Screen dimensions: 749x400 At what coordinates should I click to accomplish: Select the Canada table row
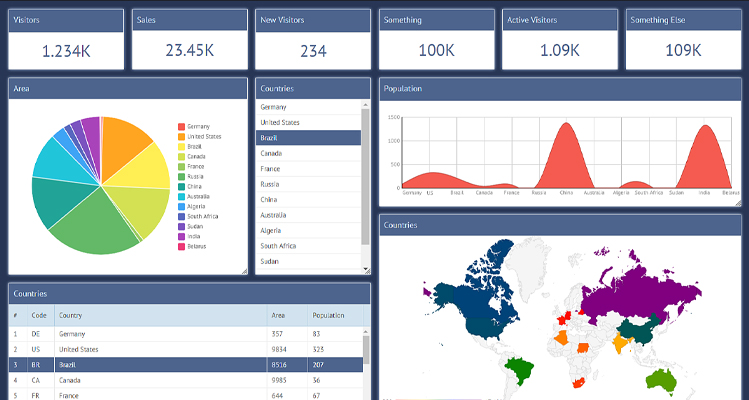[x=186, y=380]
